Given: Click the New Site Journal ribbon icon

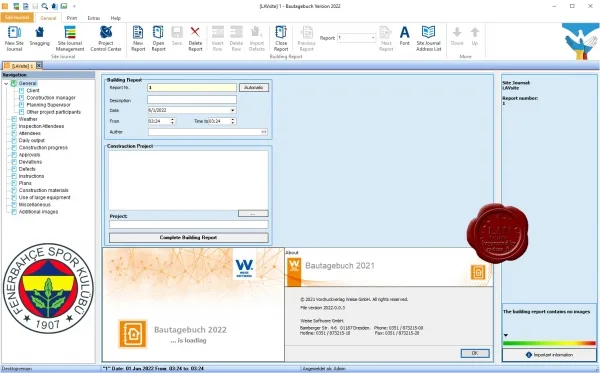Looking at the screenshot, I should coord(14,33).
